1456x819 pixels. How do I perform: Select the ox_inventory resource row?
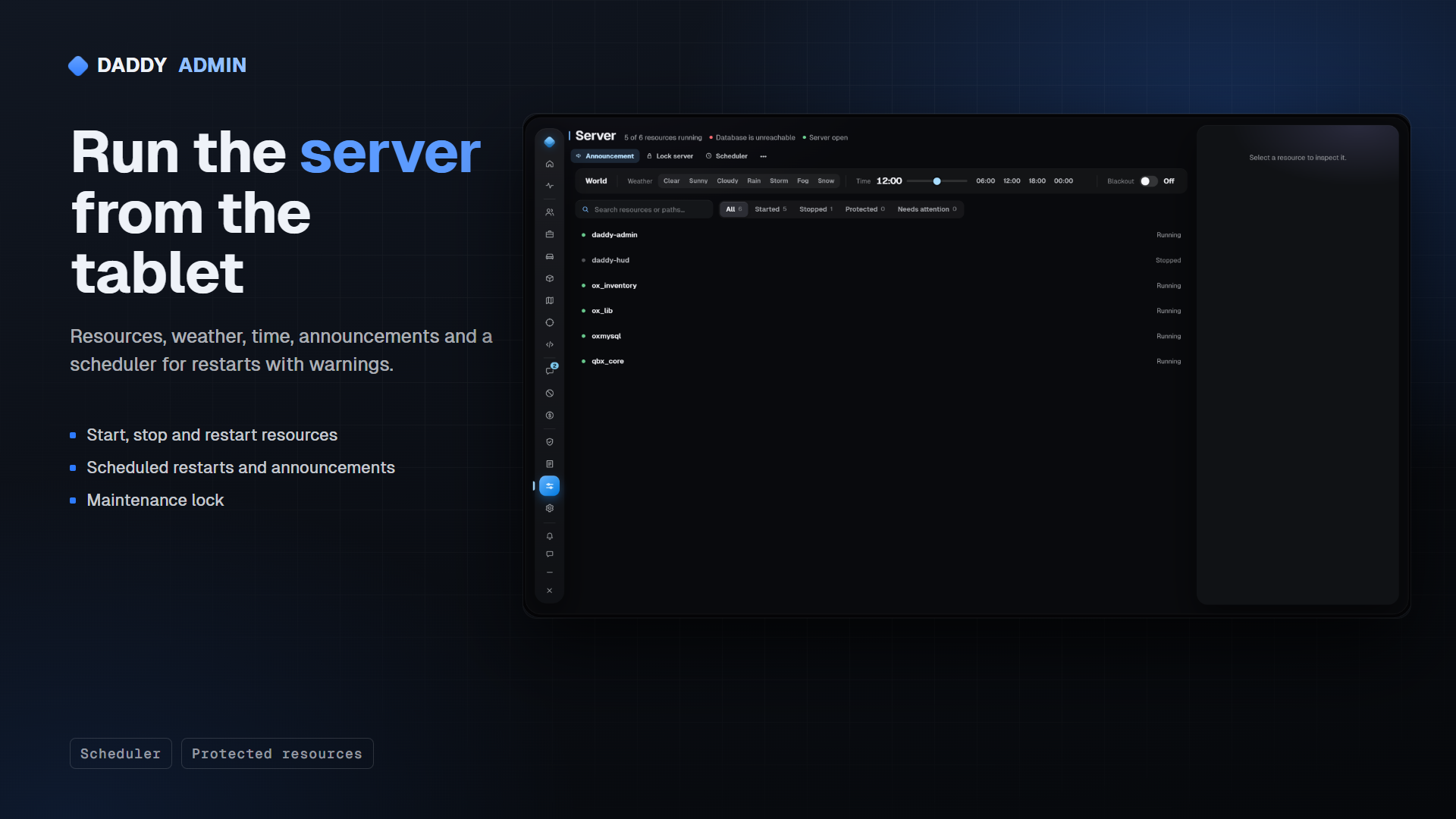pyautogui.click(x=880, y=286)
